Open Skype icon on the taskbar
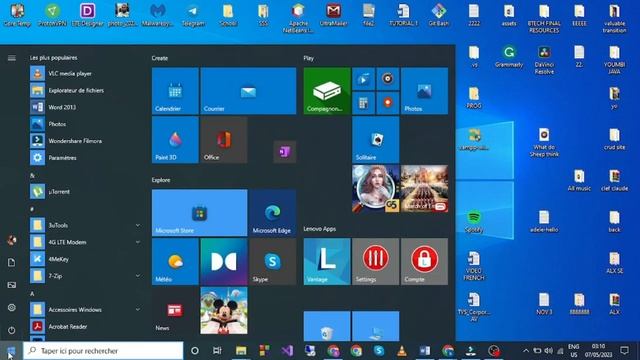Screen dimensions: 640x360 (379, 351)
